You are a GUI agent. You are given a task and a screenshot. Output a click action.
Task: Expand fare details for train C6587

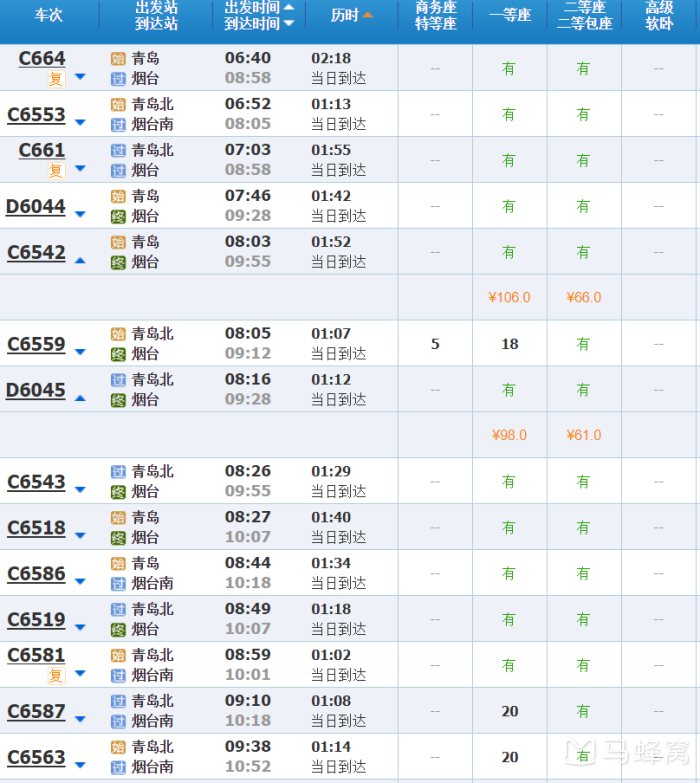[x=80, y=720]
